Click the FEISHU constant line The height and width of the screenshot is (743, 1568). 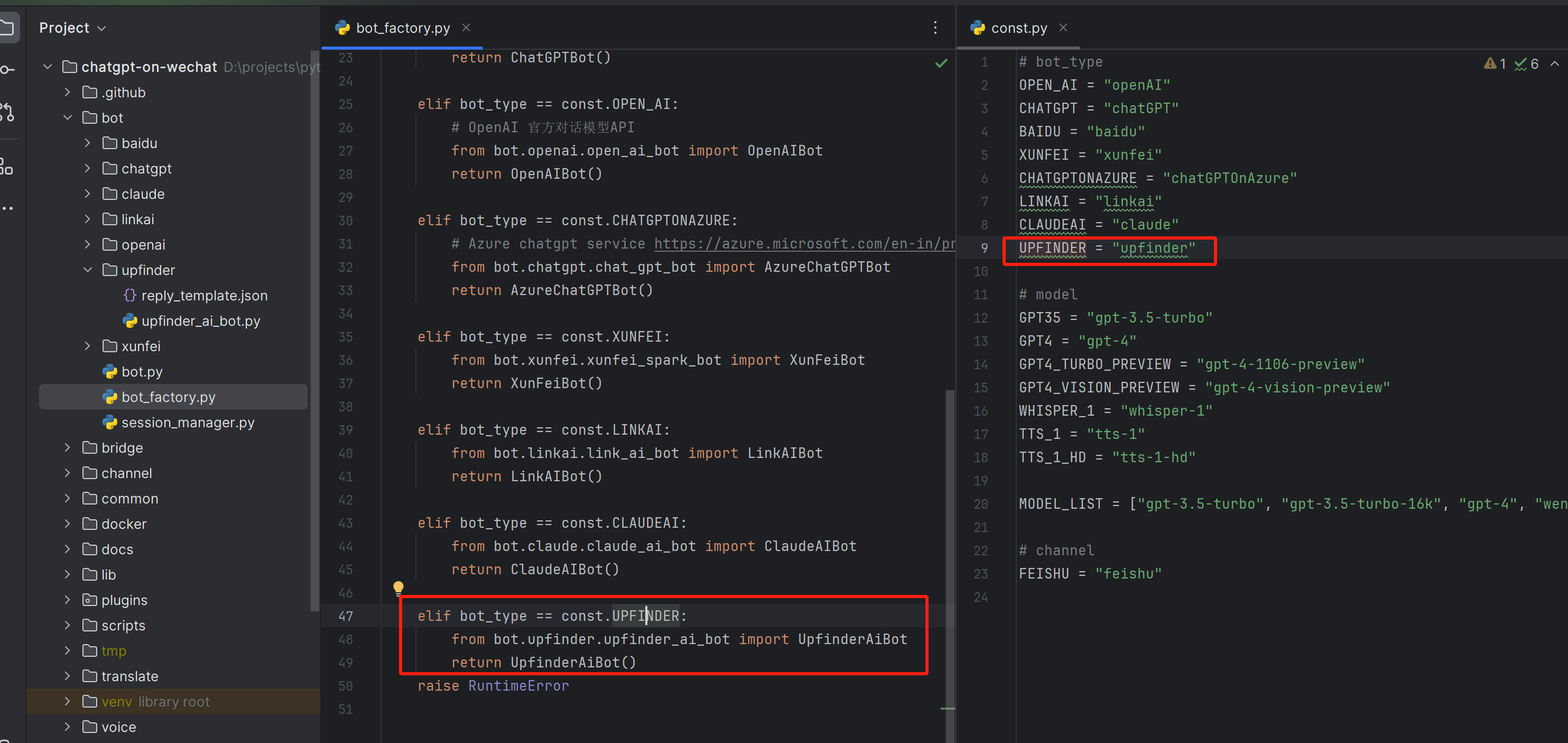(x=1090, y=574)
